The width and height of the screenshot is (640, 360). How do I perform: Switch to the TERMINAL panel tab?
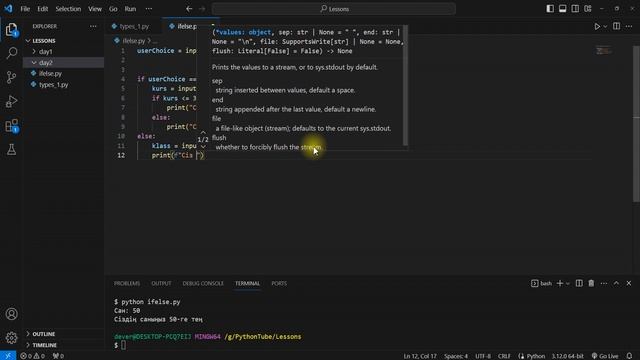pyautogui.click(x=247, y=283)
